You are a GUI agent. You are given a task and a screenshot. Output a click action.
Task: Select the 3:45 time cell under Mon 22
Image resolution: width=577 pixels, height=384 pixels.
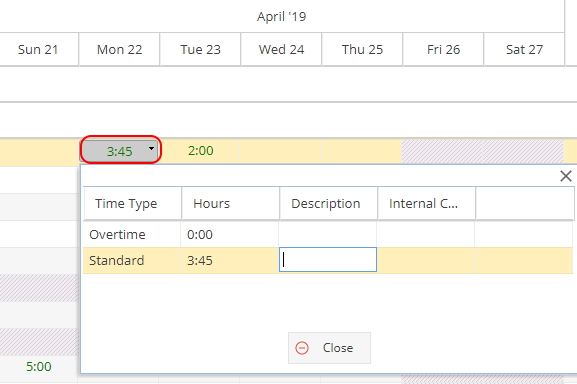pos(120,151)
